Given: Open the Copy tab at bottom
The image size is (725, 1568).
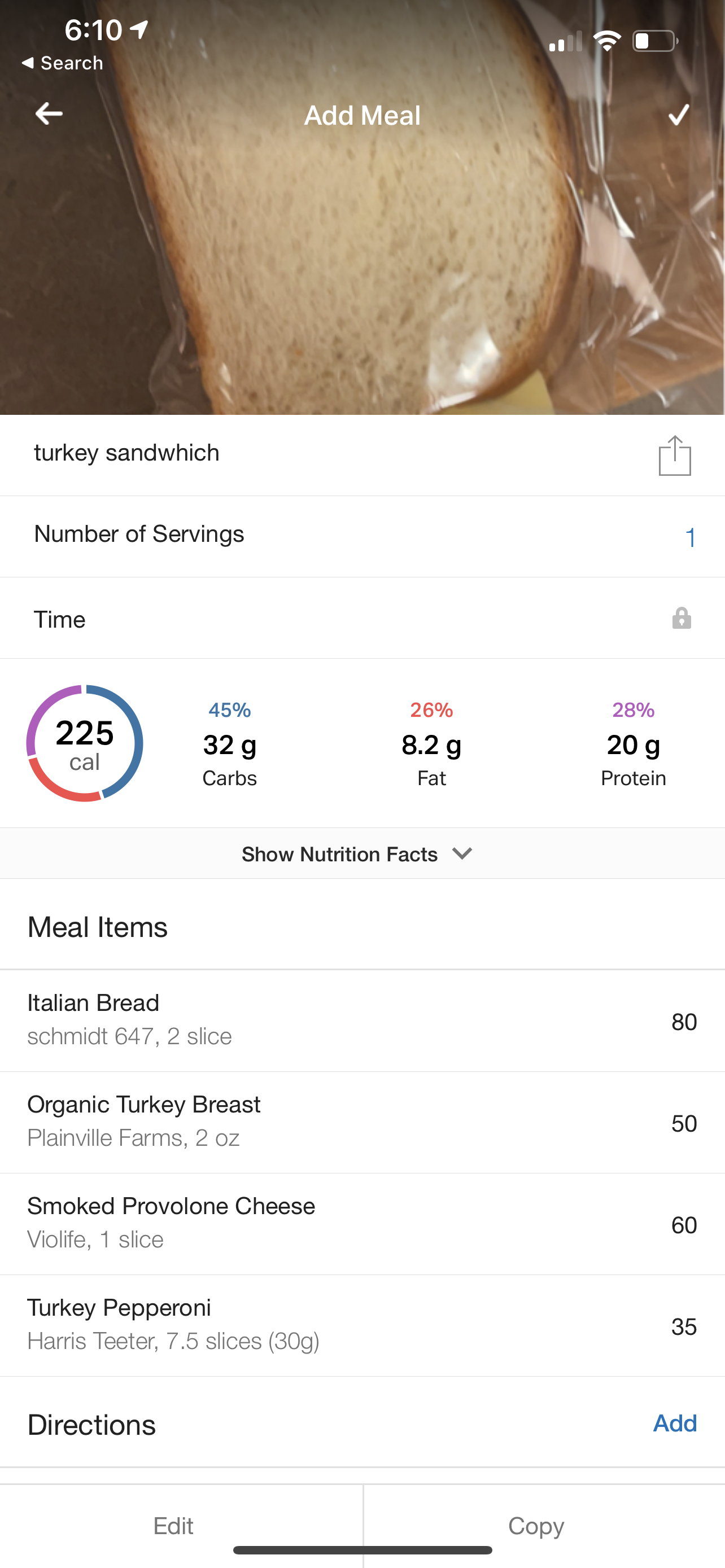Looking at the screenshot, I should point(536,1526).
